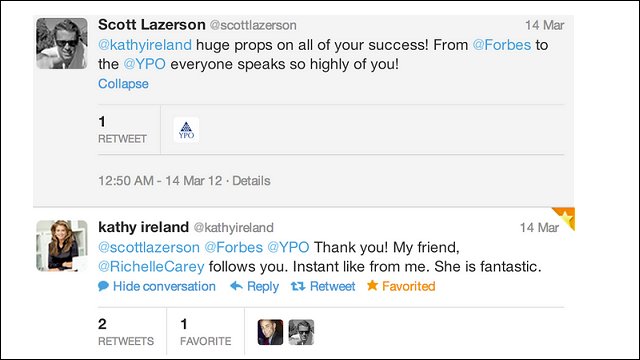View the 1 FAVORITE count
The image size is (640, 360).
(x=205, y=332)
